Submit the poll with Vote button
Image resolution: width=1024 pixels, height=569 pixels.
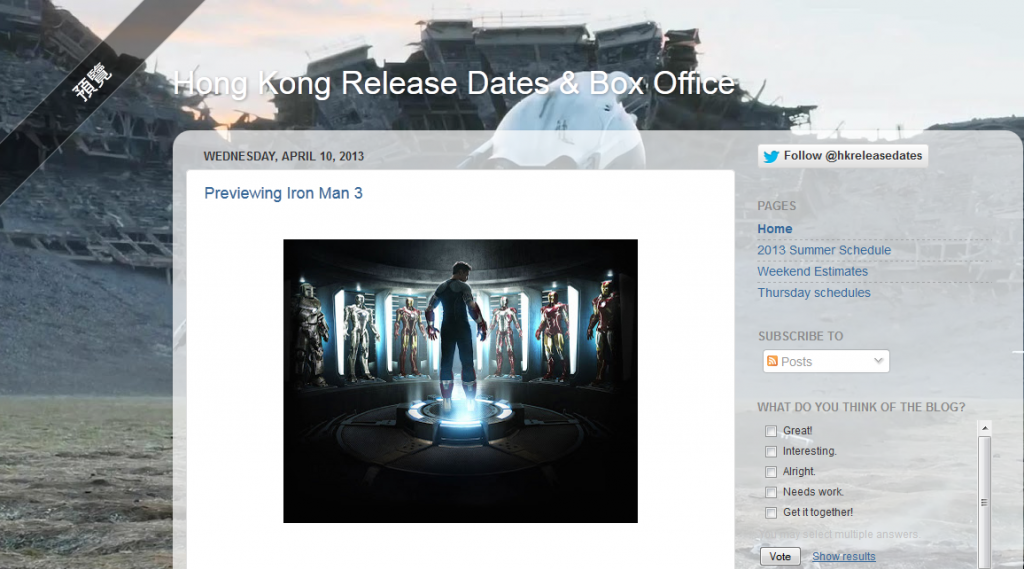[x=780, y=557]
